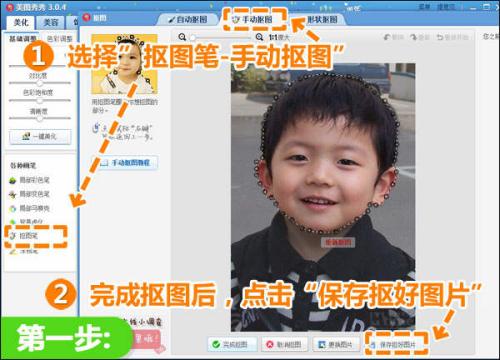500x360 pixels.
Task: Click the 保存抠好图片 button
Action: 396,344
